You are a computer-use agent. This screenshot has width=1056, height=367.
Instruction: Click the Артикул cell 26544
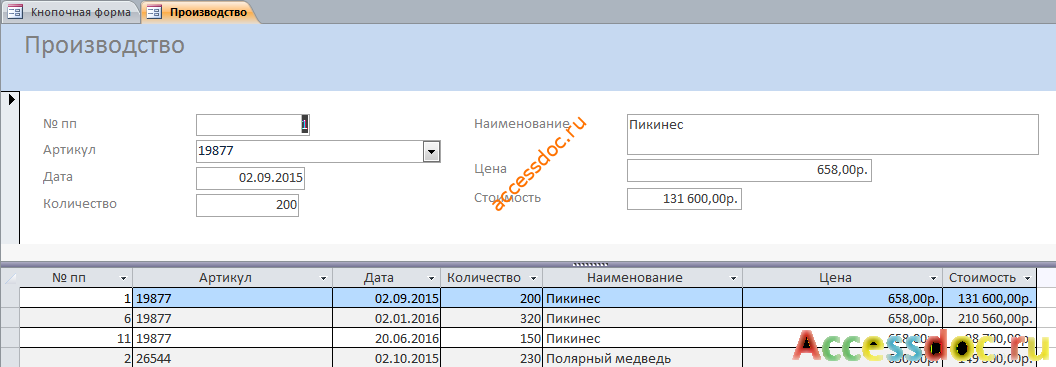click(233, 358)
